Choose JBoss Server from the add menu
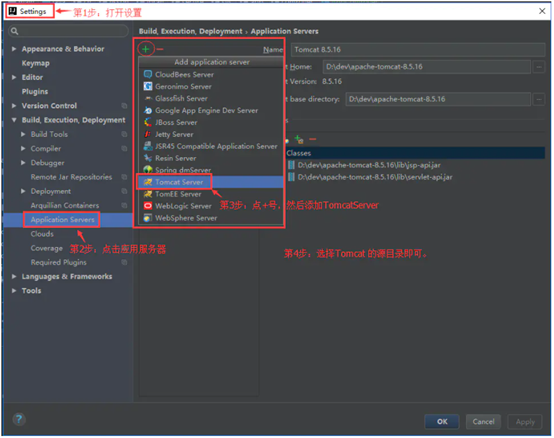The image size is (554, 438). (x=211, y=122)
